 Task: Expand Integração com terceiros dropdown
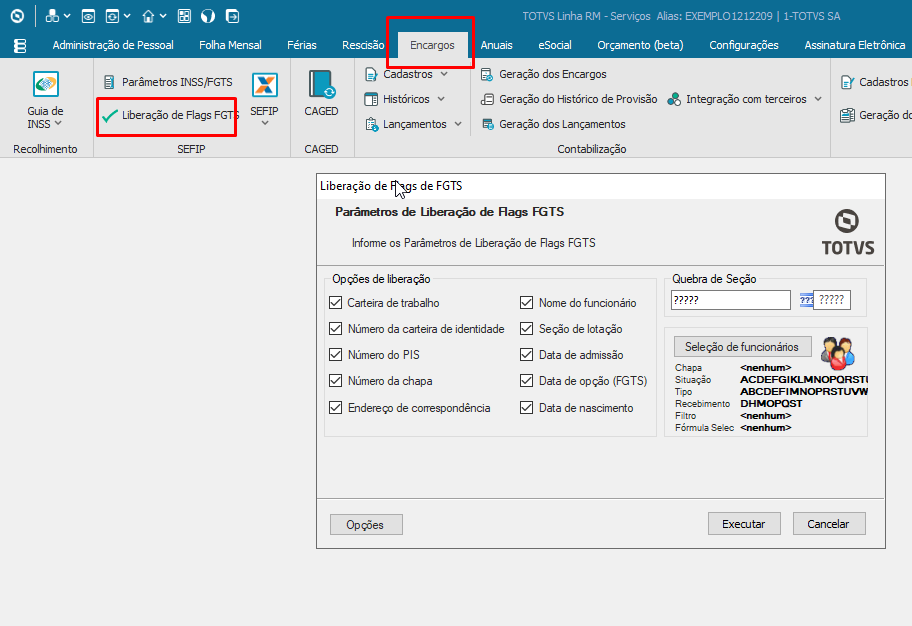818,99
